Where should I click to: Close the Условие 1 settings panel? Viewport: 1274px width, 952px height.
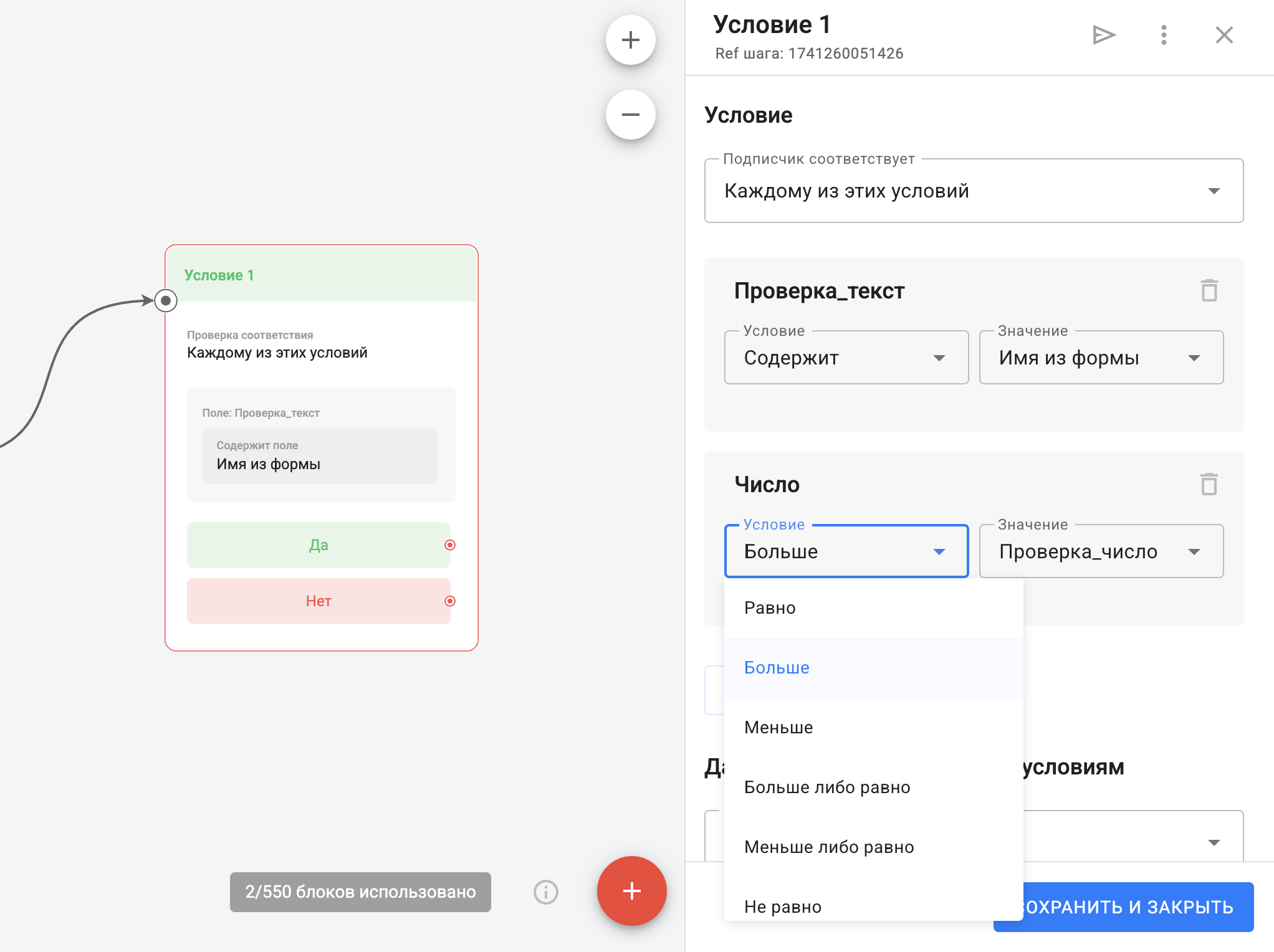click(x=1224, y=35)
